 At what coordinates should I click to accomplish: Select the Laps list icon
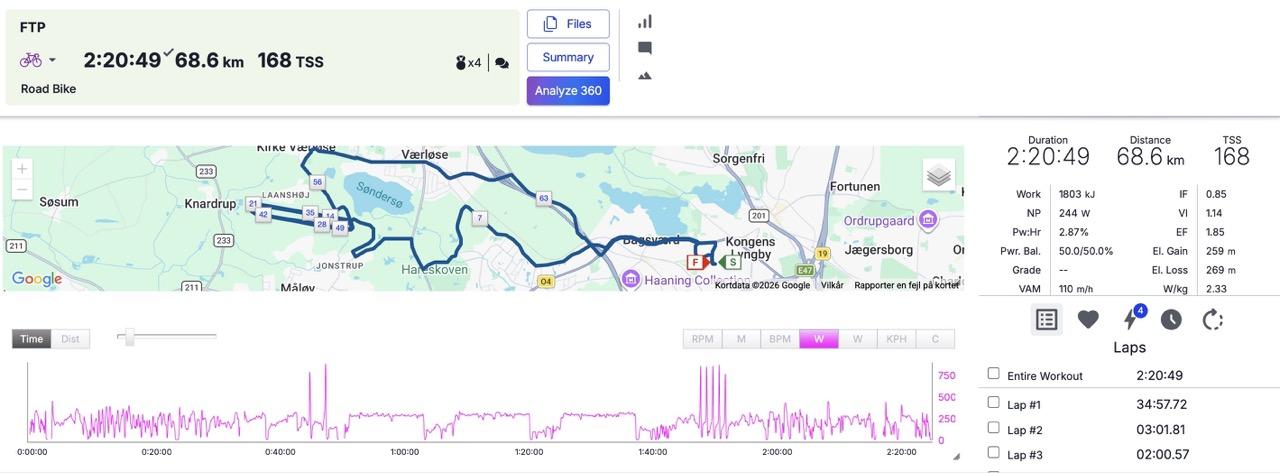point(1046,320)
